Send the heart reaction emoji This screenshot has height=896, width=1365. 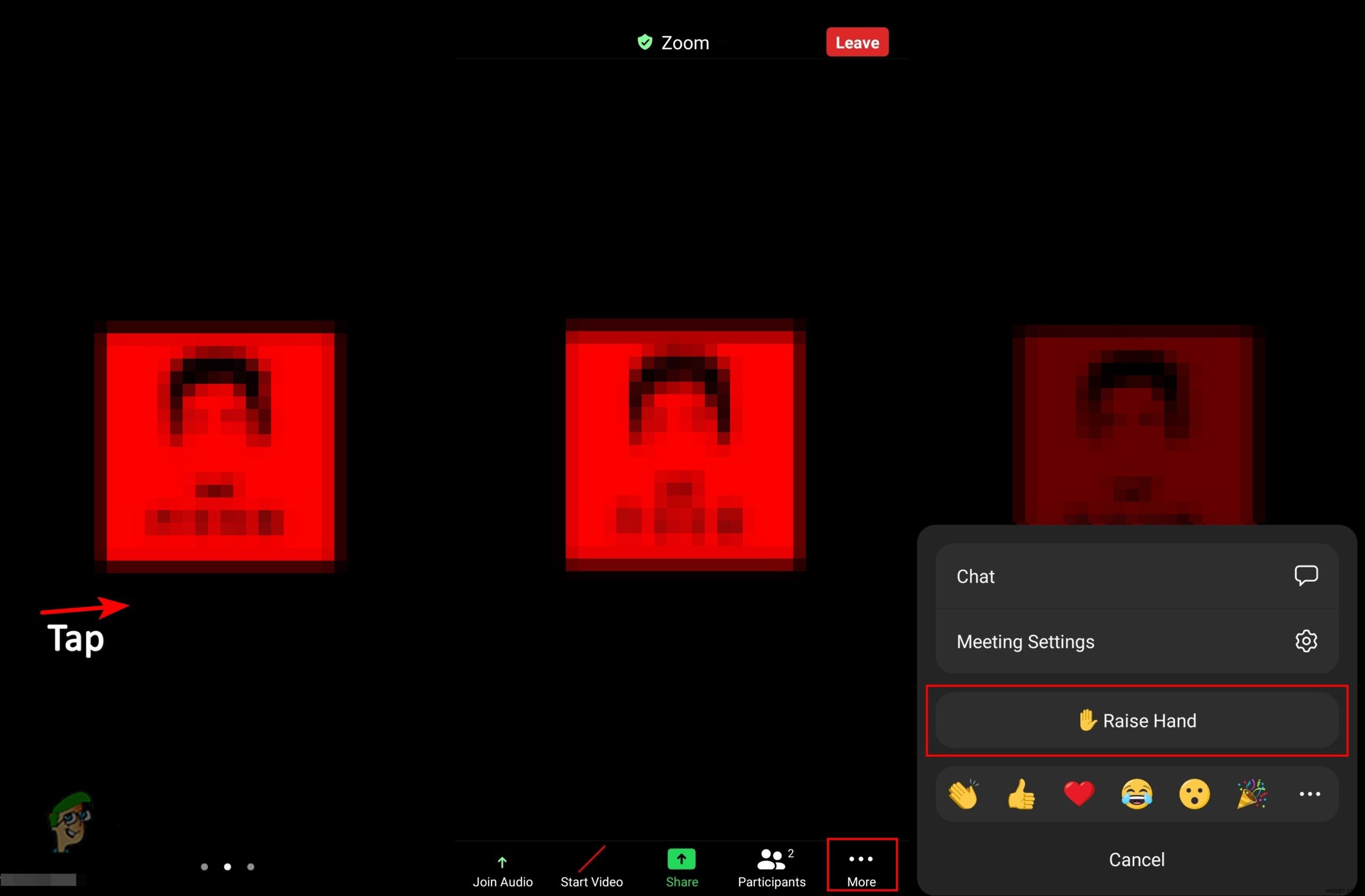1078,794
